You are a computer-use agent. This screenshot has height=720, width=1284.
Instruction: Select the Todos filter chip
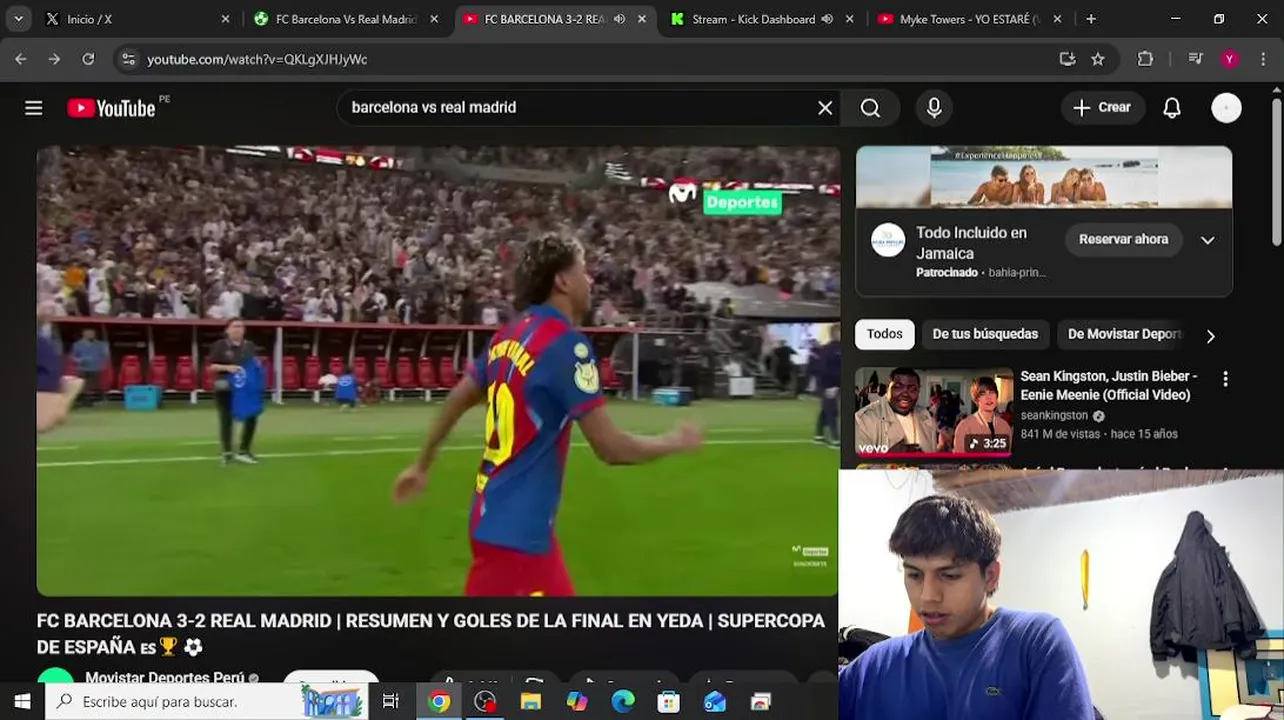[x=884, y=334]
